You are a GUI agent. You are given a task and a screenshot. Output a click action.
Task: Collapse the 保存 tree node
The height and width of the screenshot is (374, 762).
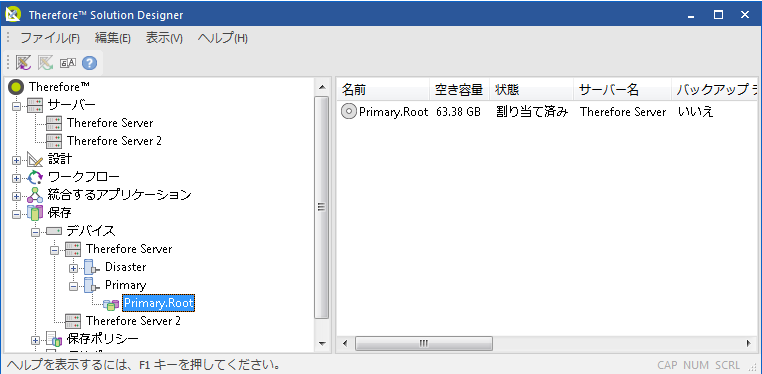17,214
